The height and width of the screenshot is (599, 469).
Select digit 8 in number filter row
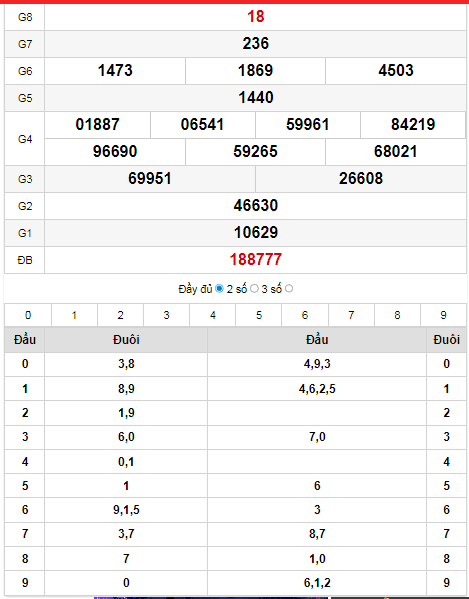tap(398, 315)
